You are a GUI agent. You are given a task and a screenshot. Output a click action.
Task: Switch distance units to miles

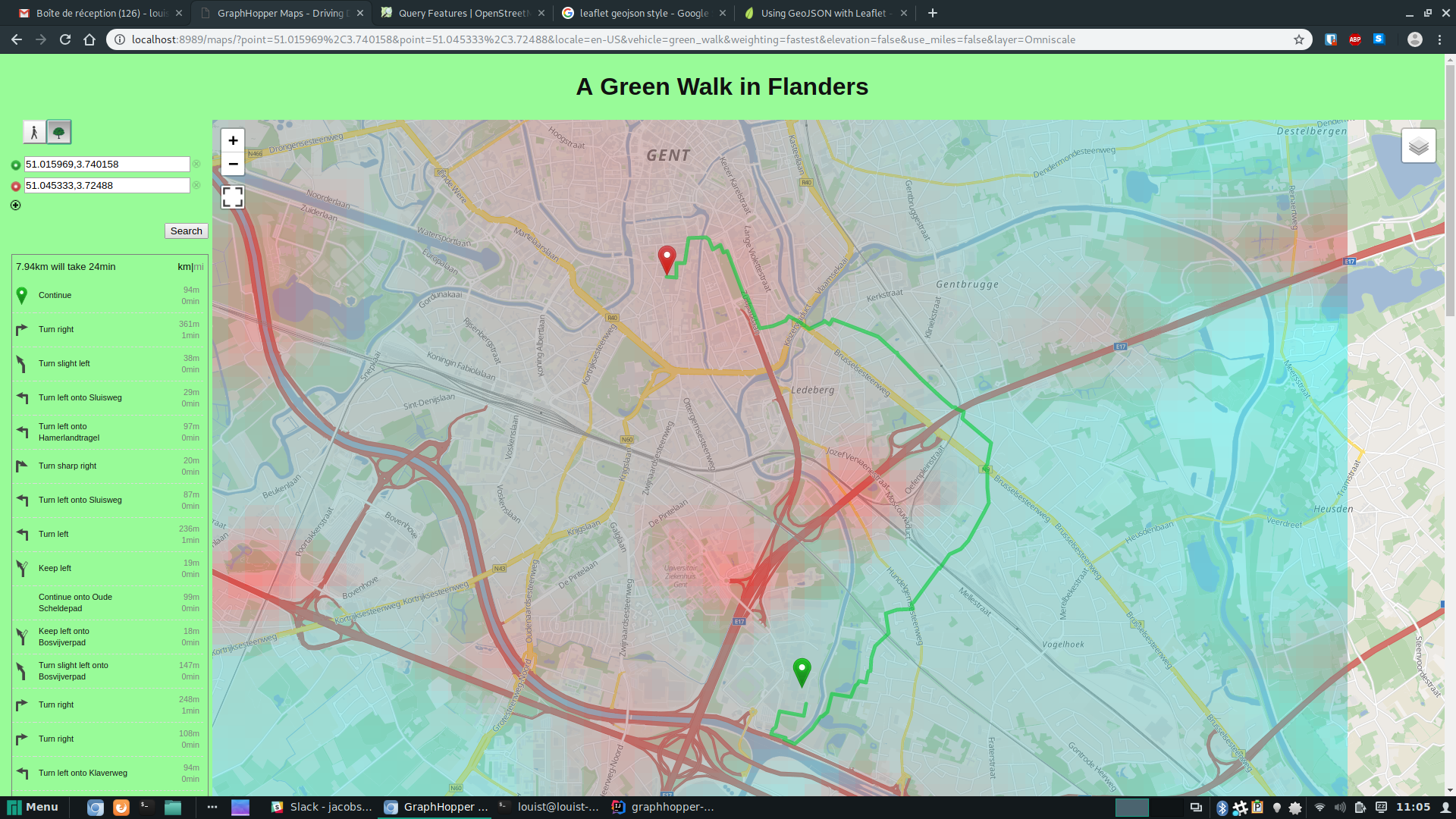tap(199, 267)
